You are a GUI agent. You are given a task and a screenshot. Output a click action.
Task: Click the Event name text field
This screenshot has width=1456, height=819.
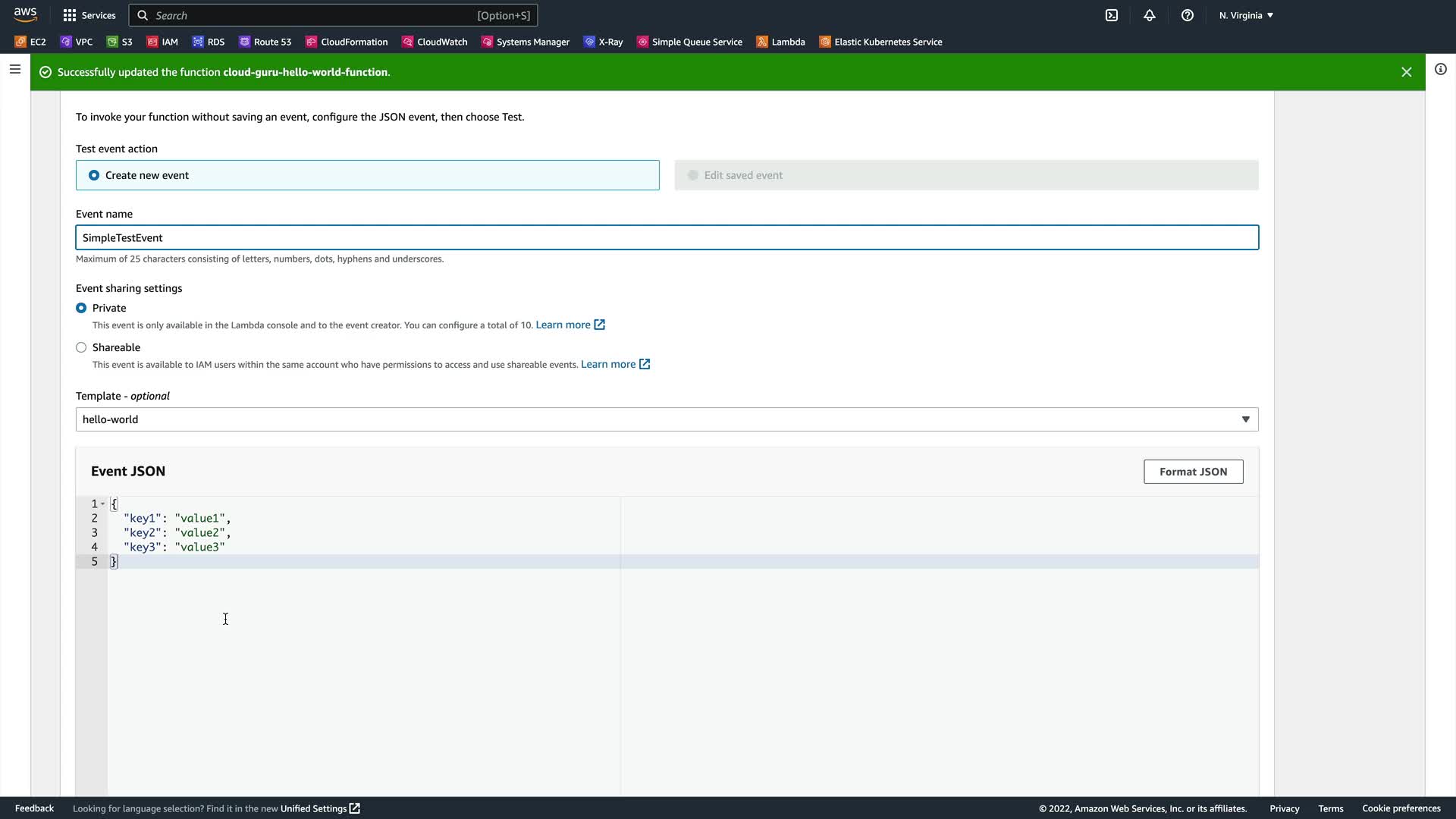[667, 237]
